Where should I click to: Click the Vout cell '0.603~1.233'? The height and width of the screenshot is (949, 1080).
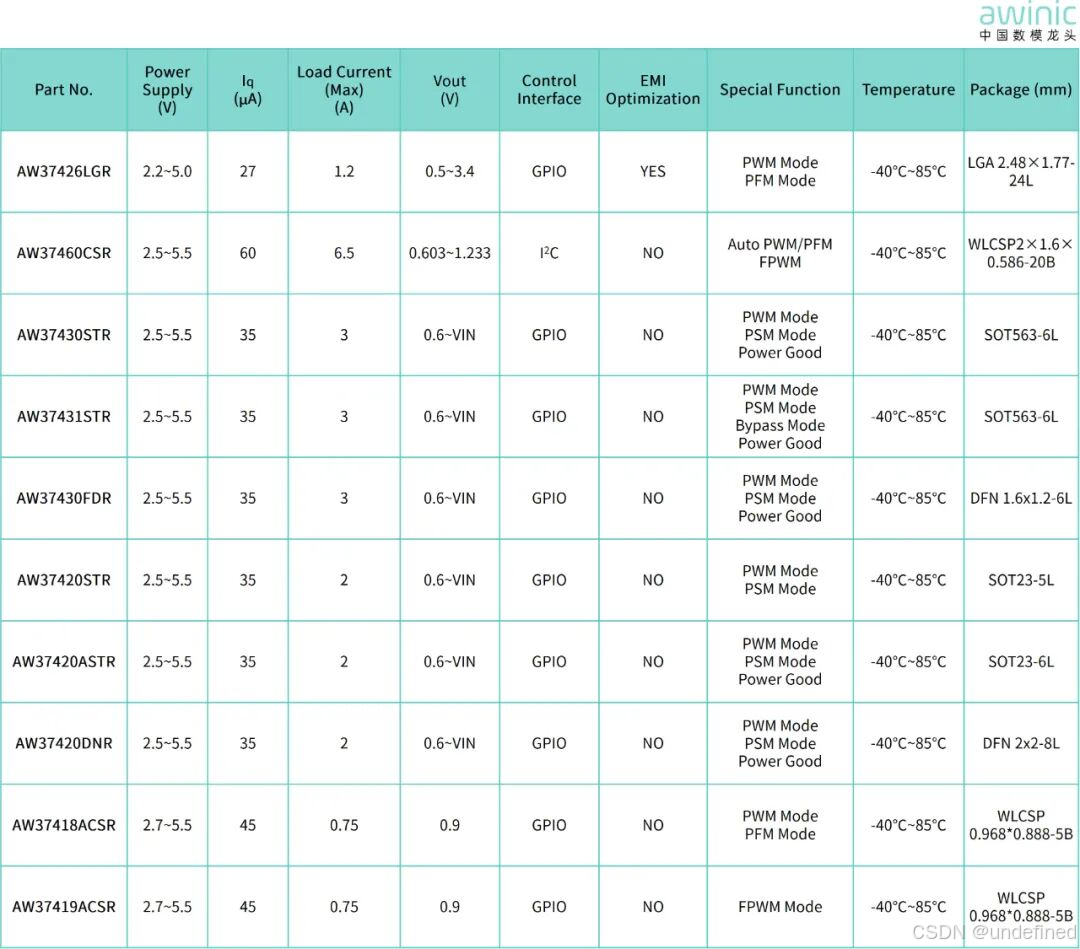tap(450, 253)
